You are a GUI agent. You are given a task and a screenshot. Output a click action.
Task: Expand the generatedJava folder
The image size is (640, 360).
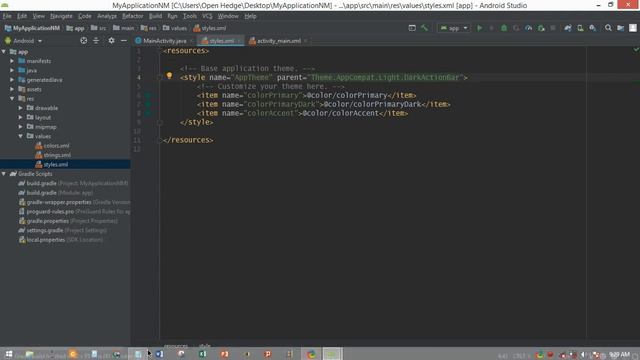pyautogui.click(x=12, y=80)
